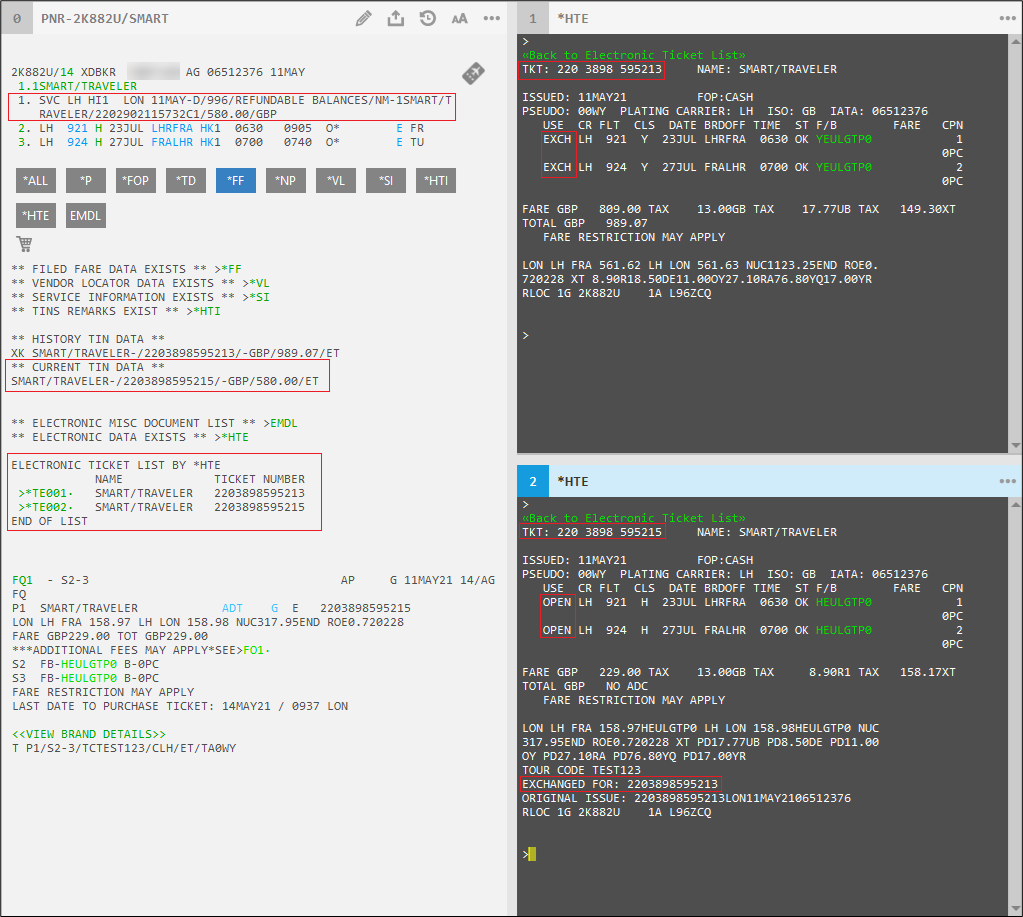Open the PNR window three-dot menu
Screen dimensions: 1023x917
tap(491, 18)
